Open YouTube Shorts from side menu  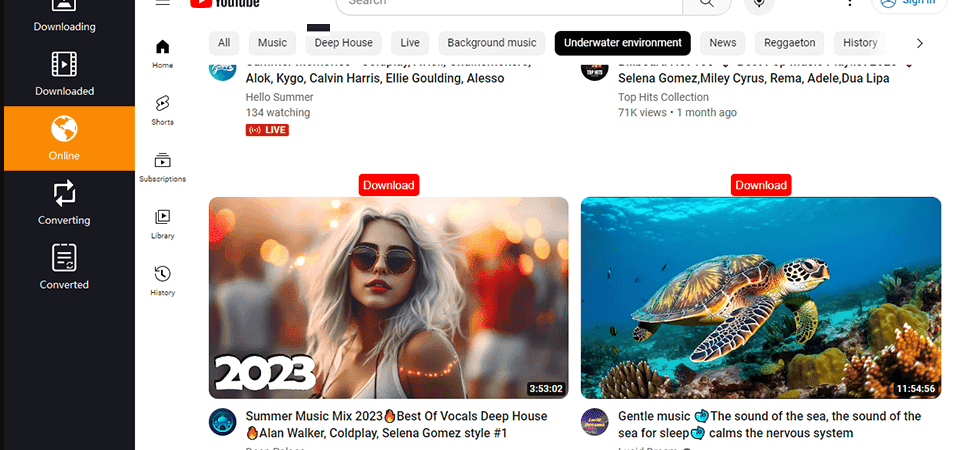click(162, 110)
